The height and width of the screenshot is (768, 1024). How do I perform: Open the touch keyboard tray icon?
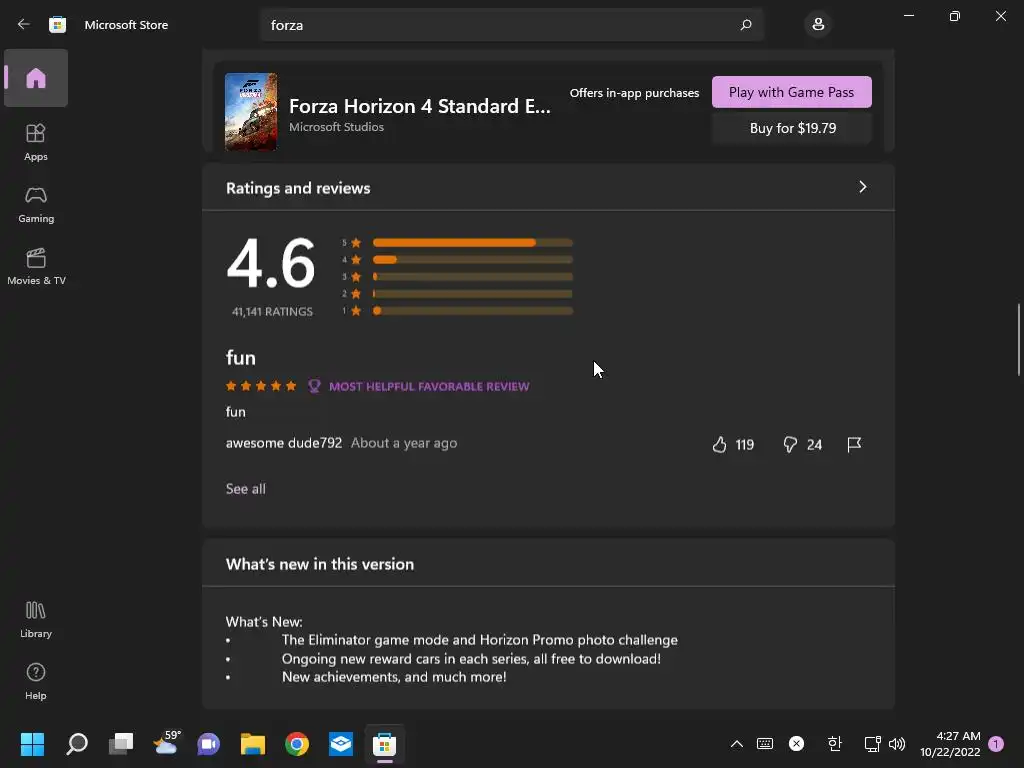point(765,744)
